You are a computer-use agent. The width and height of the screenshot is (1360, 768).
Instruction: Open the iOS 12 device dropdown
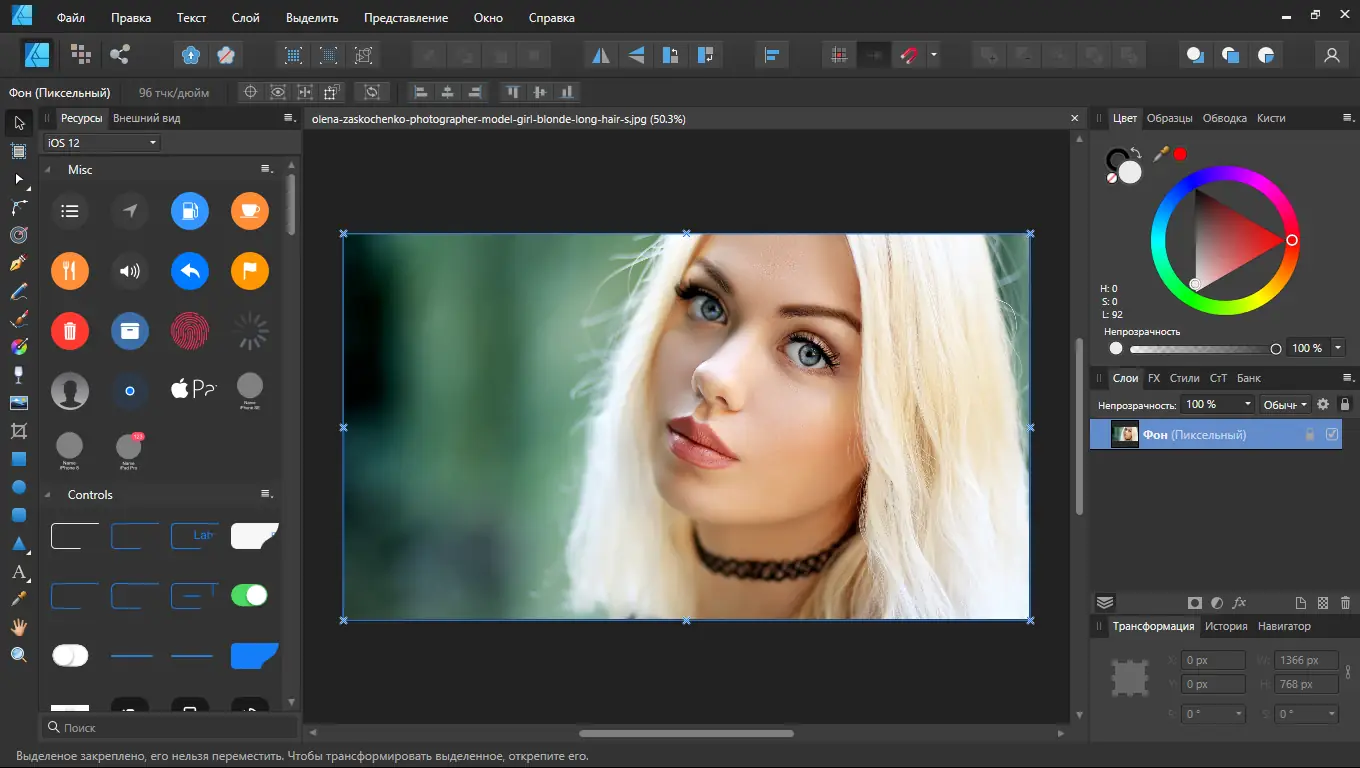point(100,142)
